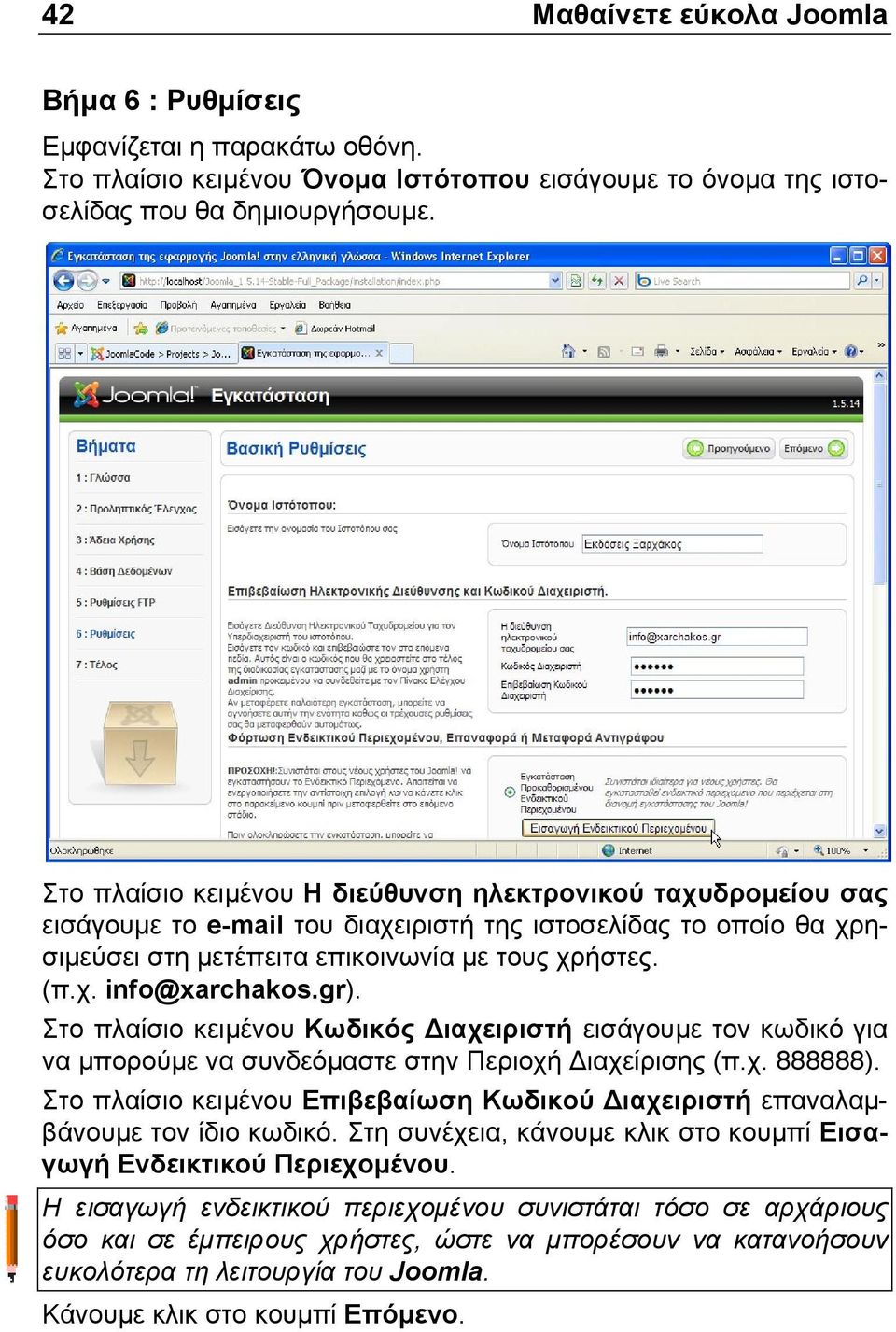Click the Live Search box

click(743, 281)
